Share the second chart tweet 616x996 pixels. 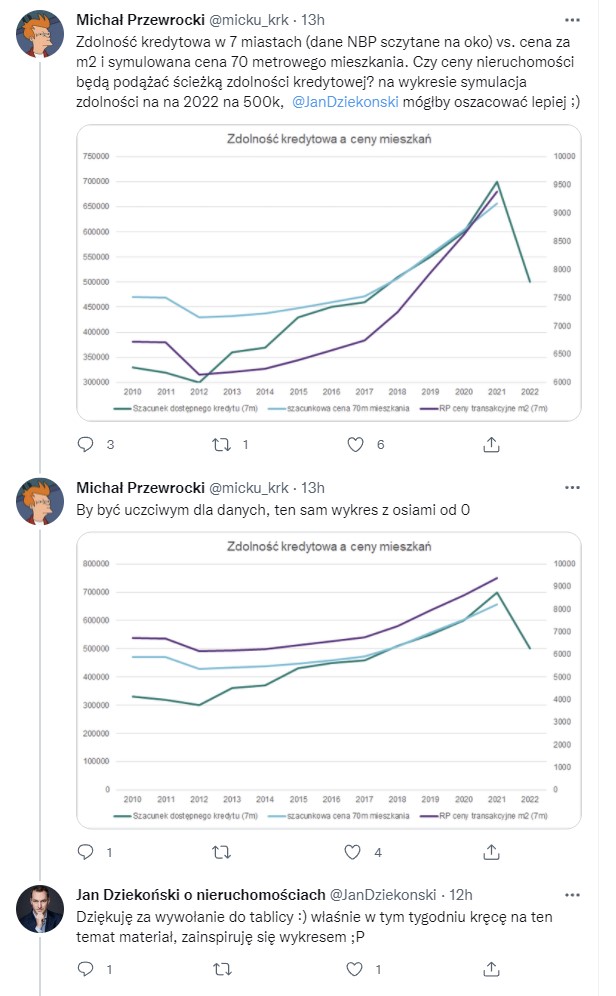pyautogui.click(x=493, y=853)
